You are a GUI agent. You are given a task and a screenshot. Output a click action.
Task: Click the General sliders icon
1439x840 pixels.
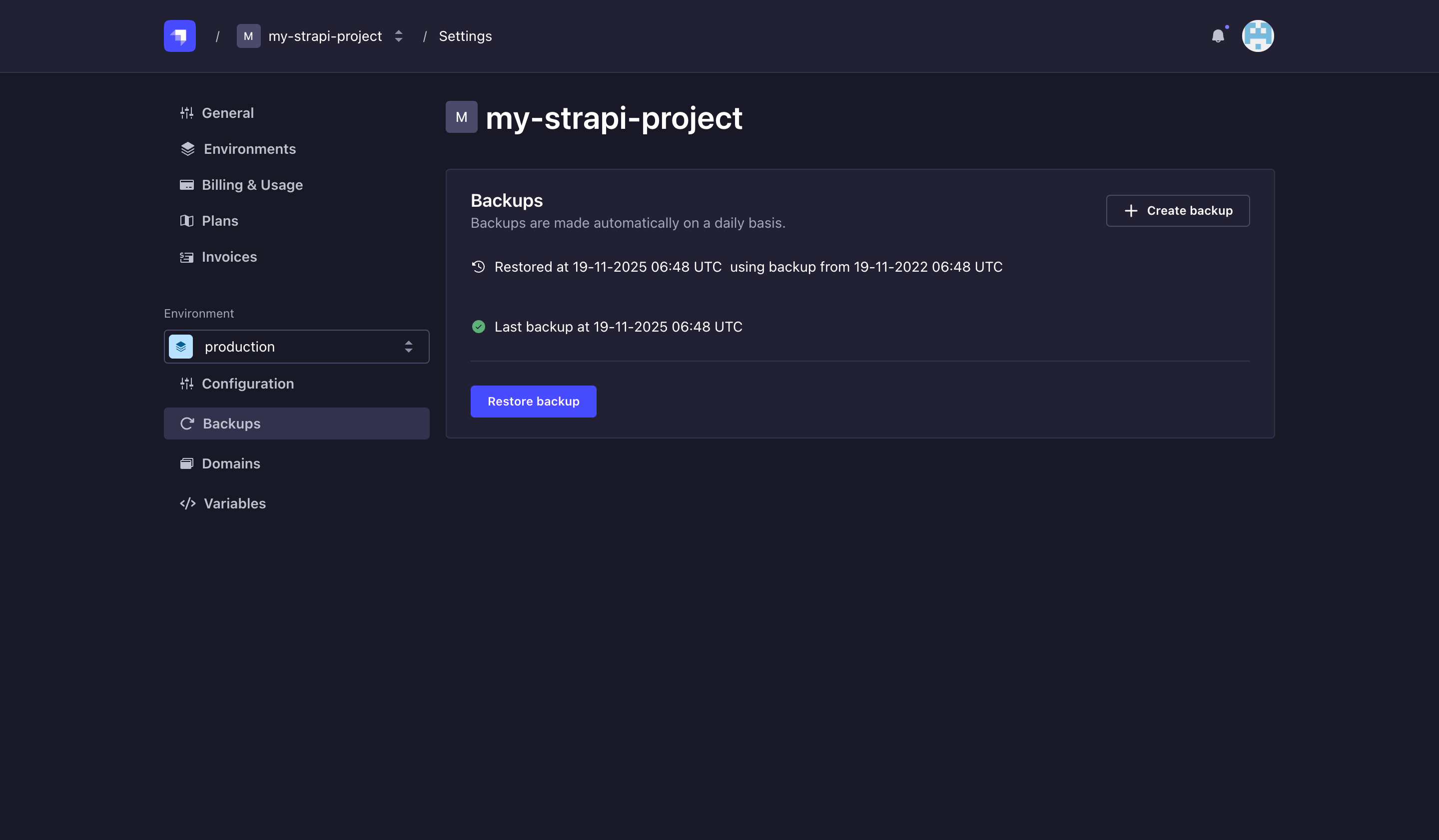tap(186, 113)
